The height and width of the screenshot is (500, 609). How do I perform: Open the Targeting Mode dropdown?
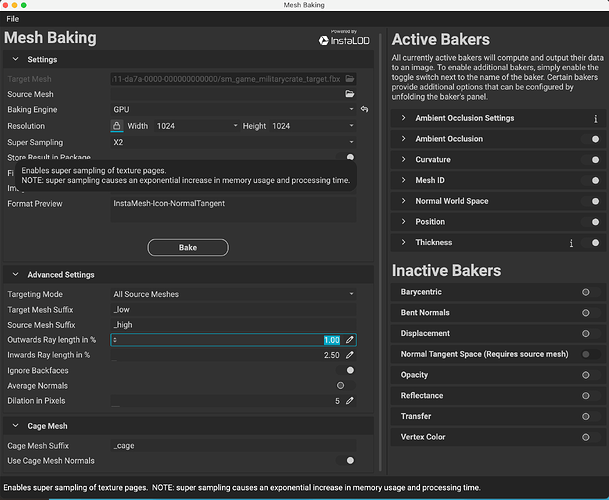coord(232,294)
